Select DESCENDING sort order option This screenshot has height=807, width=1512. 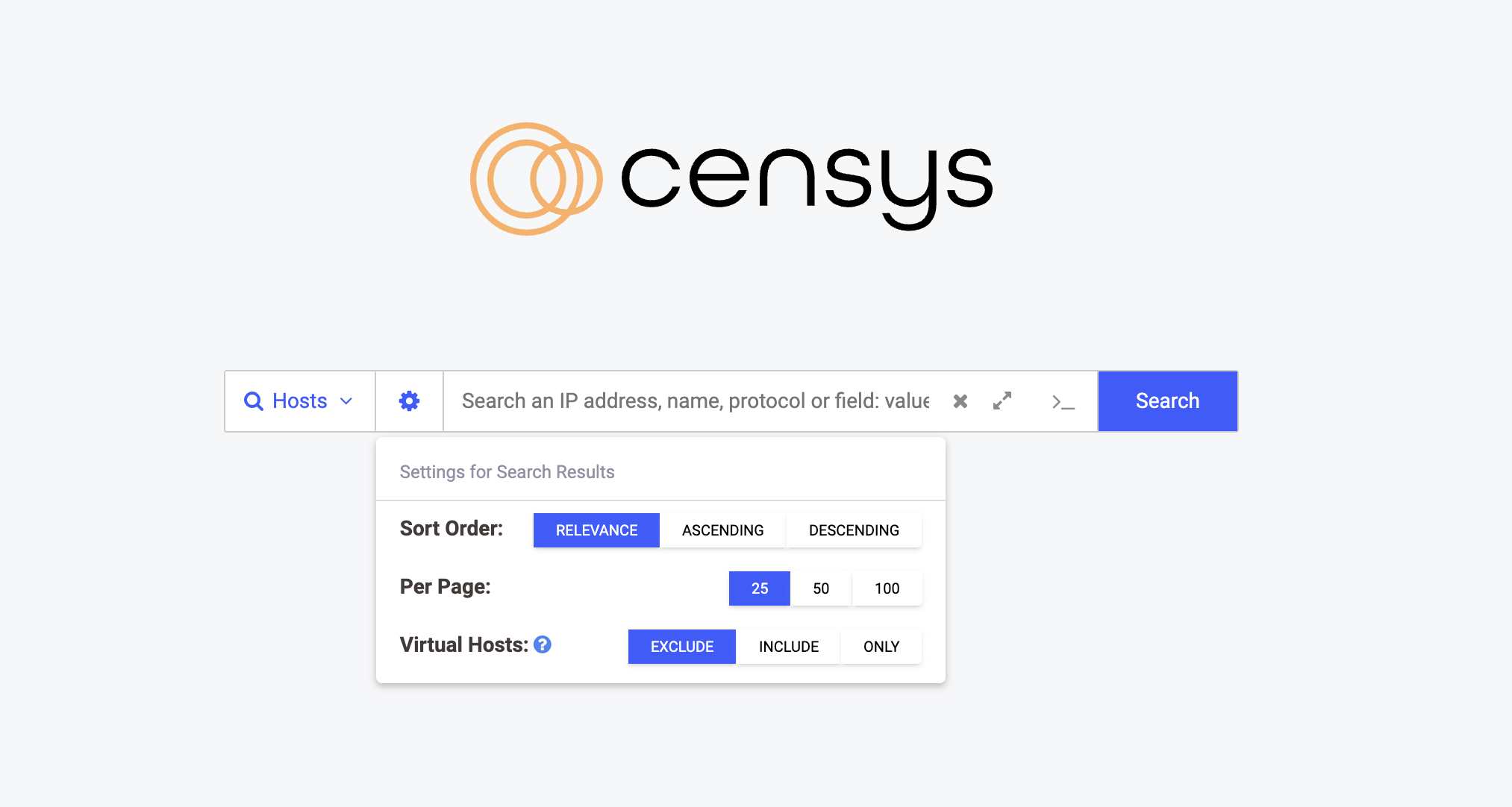[852, 529]
